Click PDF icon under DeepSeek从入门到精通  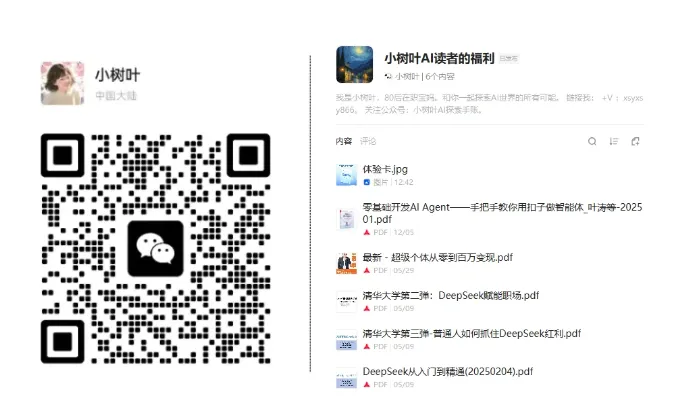click(x=366, y=384)
